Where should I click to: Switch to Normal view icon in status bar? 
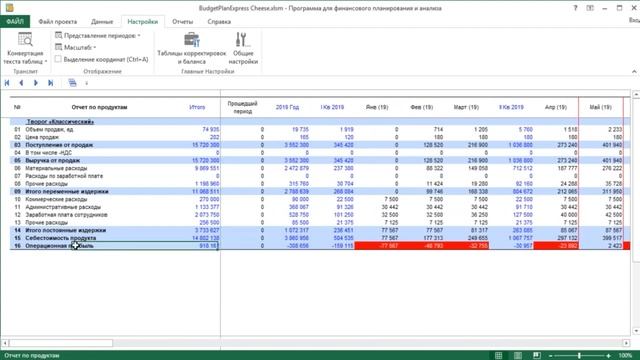pyautogui.click(x=498, y=356)
